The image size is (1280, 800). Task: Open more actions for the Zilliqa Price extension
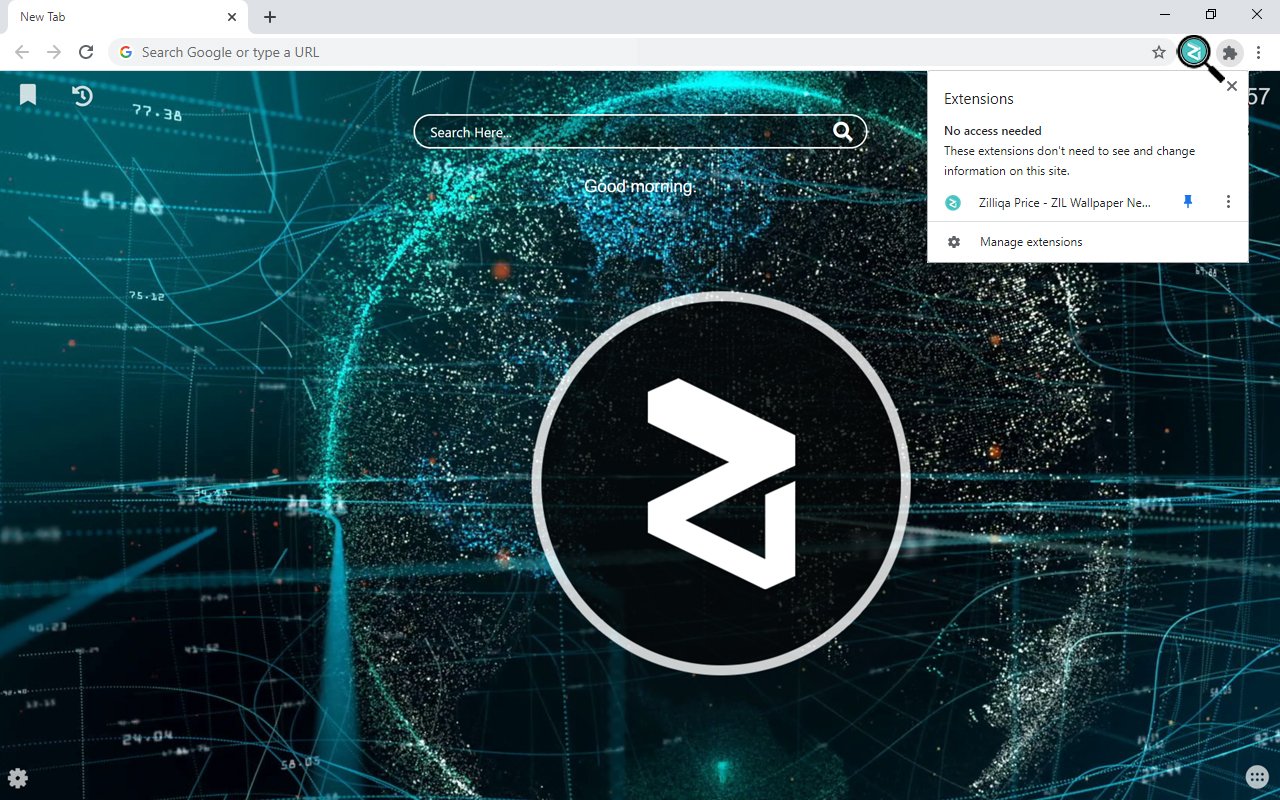click(x=1228, y=202)
